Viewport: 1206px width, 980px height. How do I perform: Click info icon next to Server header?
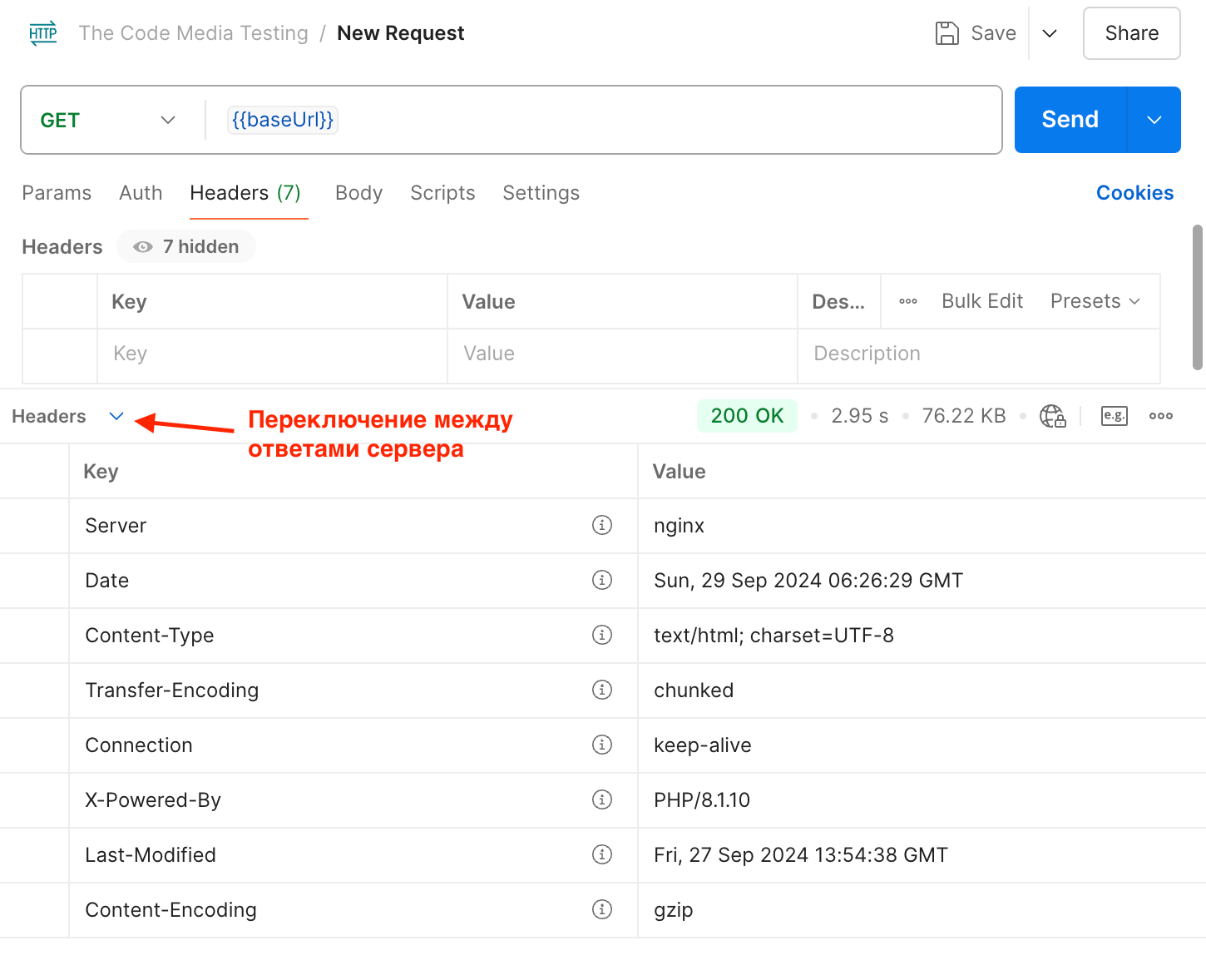[x=602, y=525]
